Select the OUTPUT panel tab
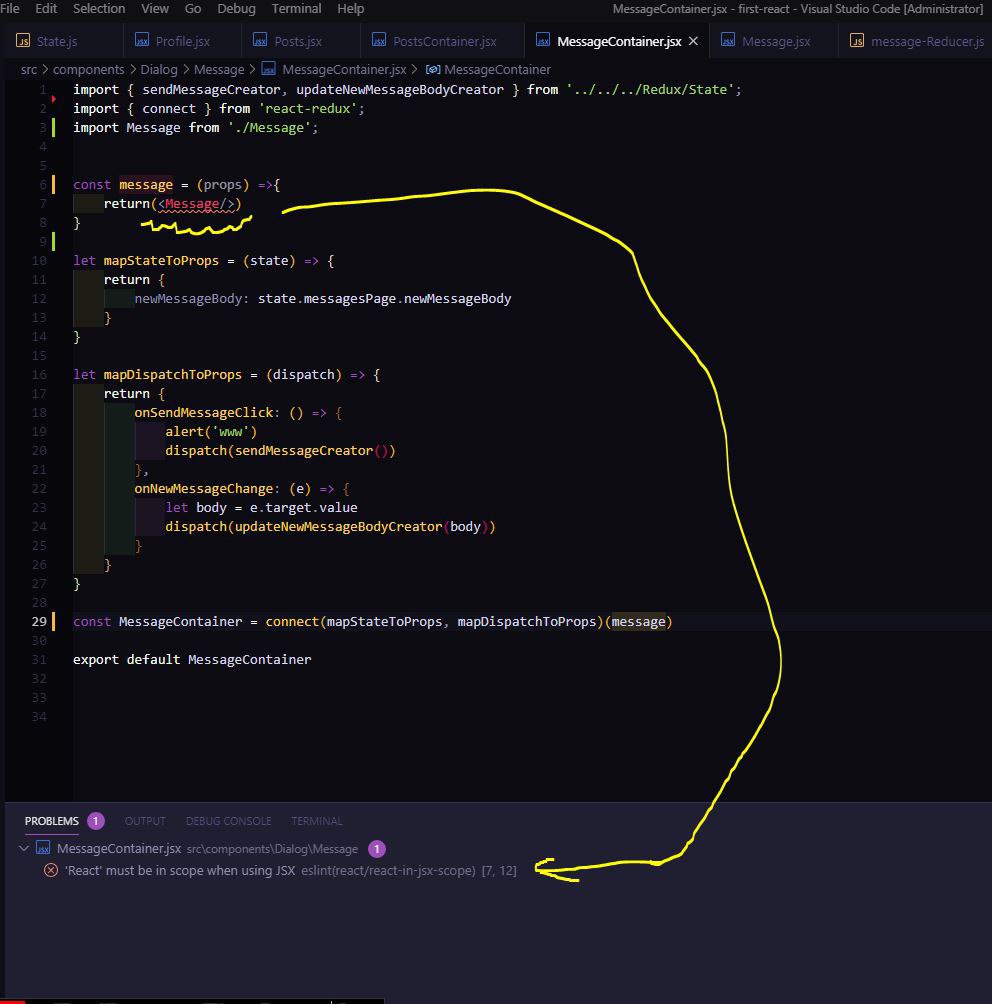 145,821
